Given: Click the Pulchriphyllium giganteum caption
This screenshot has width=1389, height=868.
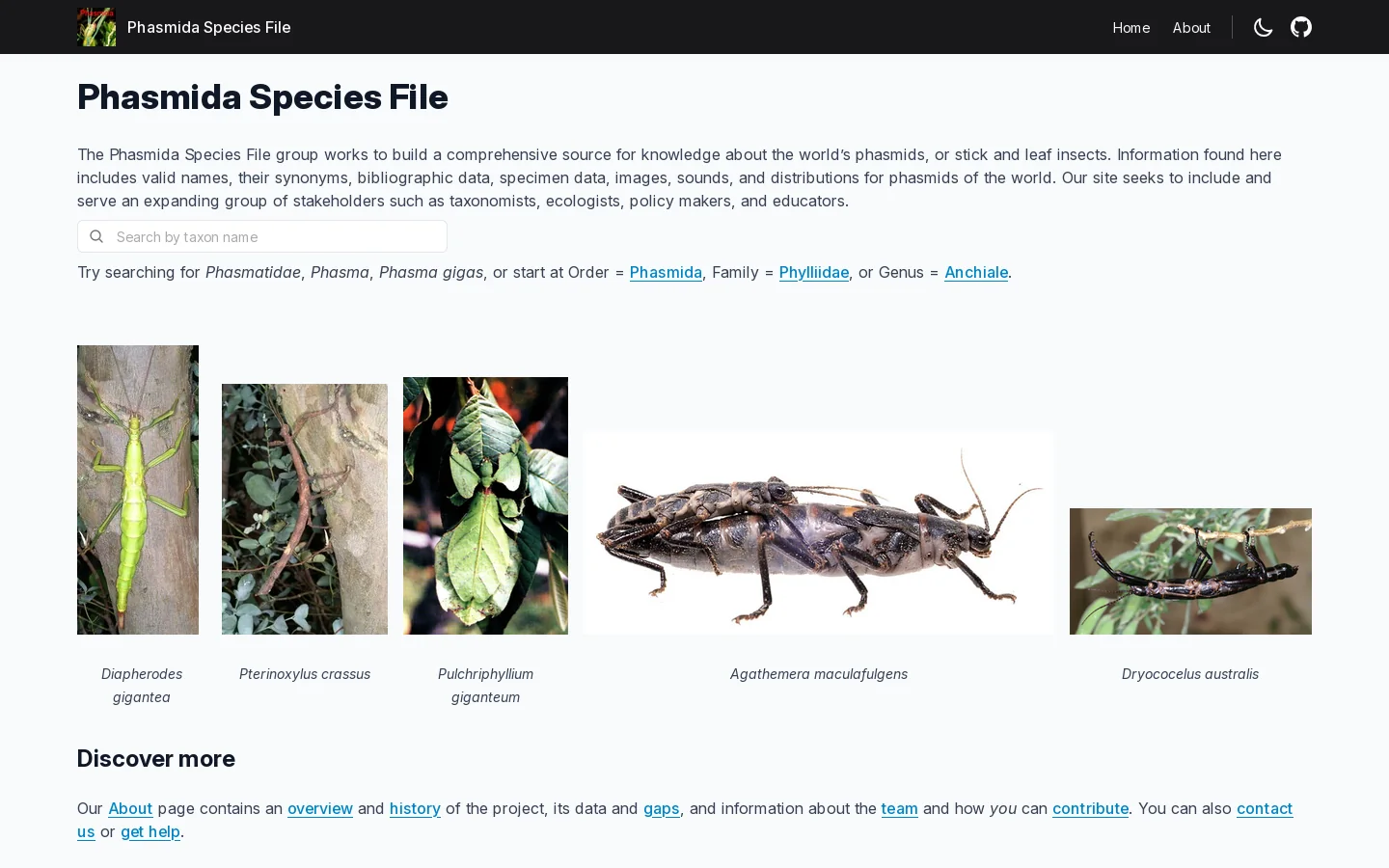Looking at the screenshot, I should (x=485, y=685).
